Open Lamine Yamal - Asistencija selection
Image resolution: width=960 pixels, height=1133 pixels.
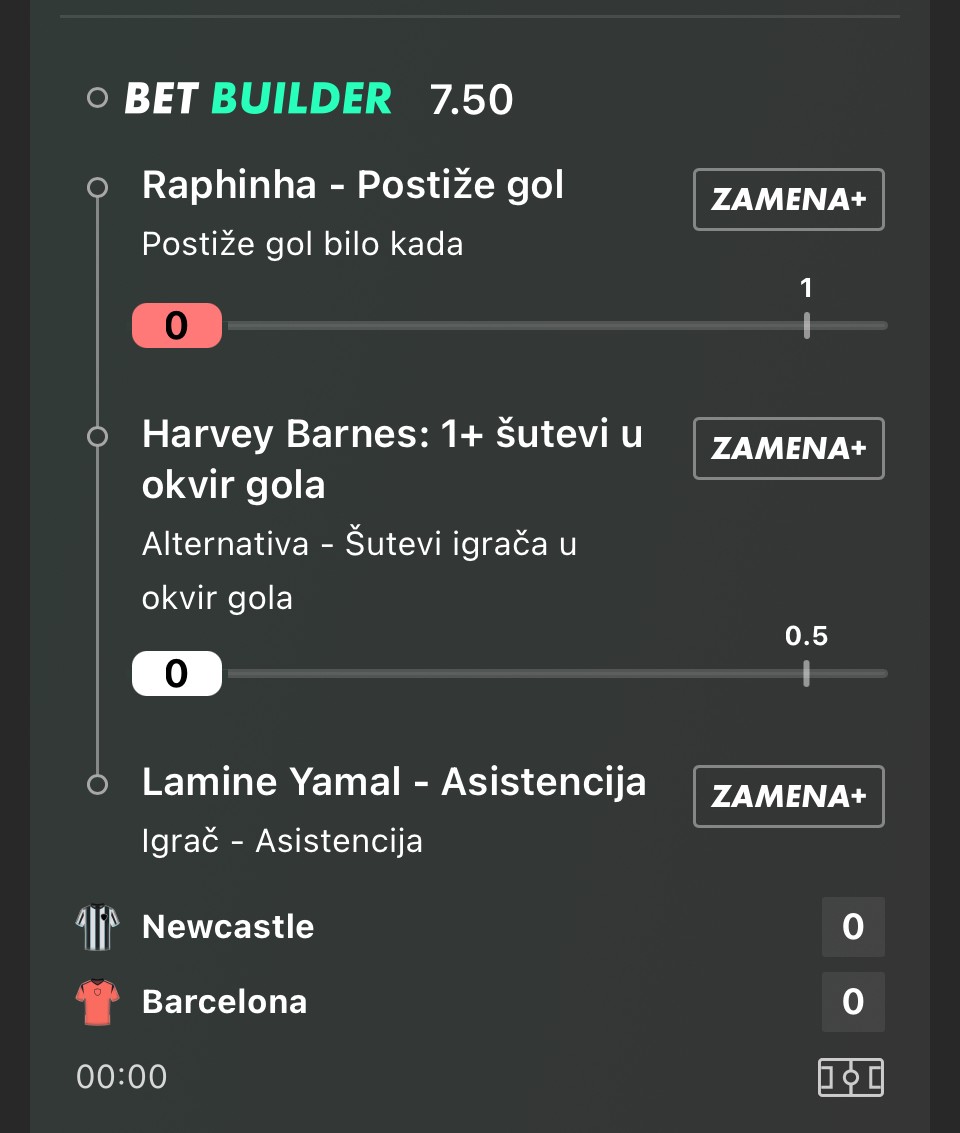pos(394,782)
